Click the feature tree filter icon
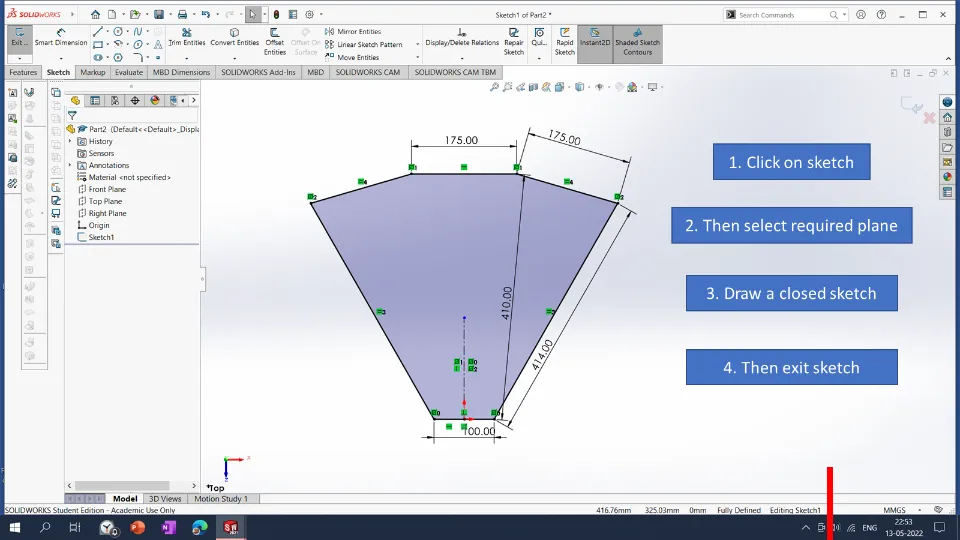The width and height of the screenshot is (960, 540). pyautogui.click(x=72, y=115)
